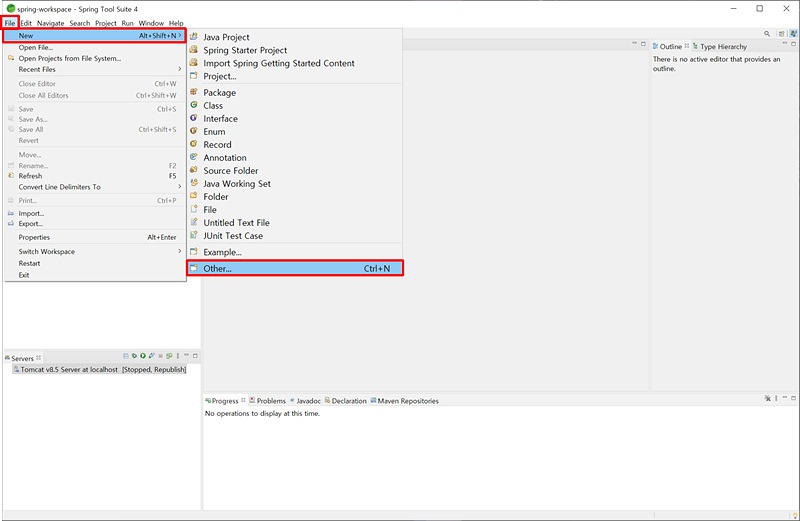Select Import Spring Getting Started Content
Screen dimensions: 800x521
[295, 63]
